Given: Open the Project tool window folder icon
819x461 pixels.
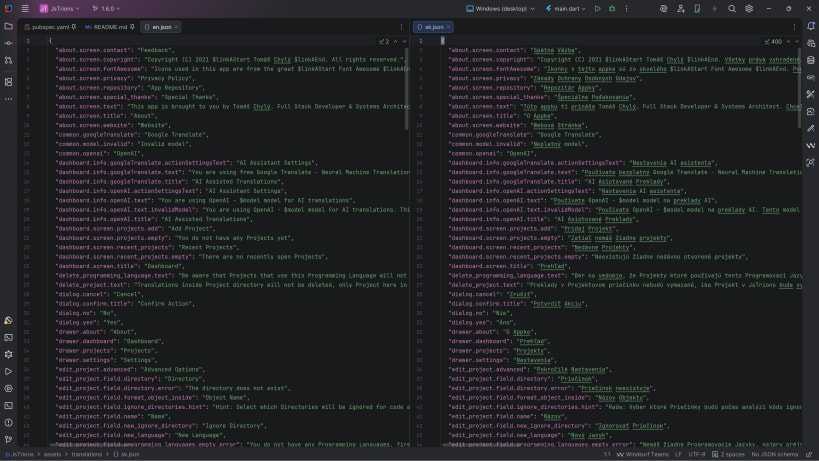Looking at the screenshot, I should tap(8, 26).
